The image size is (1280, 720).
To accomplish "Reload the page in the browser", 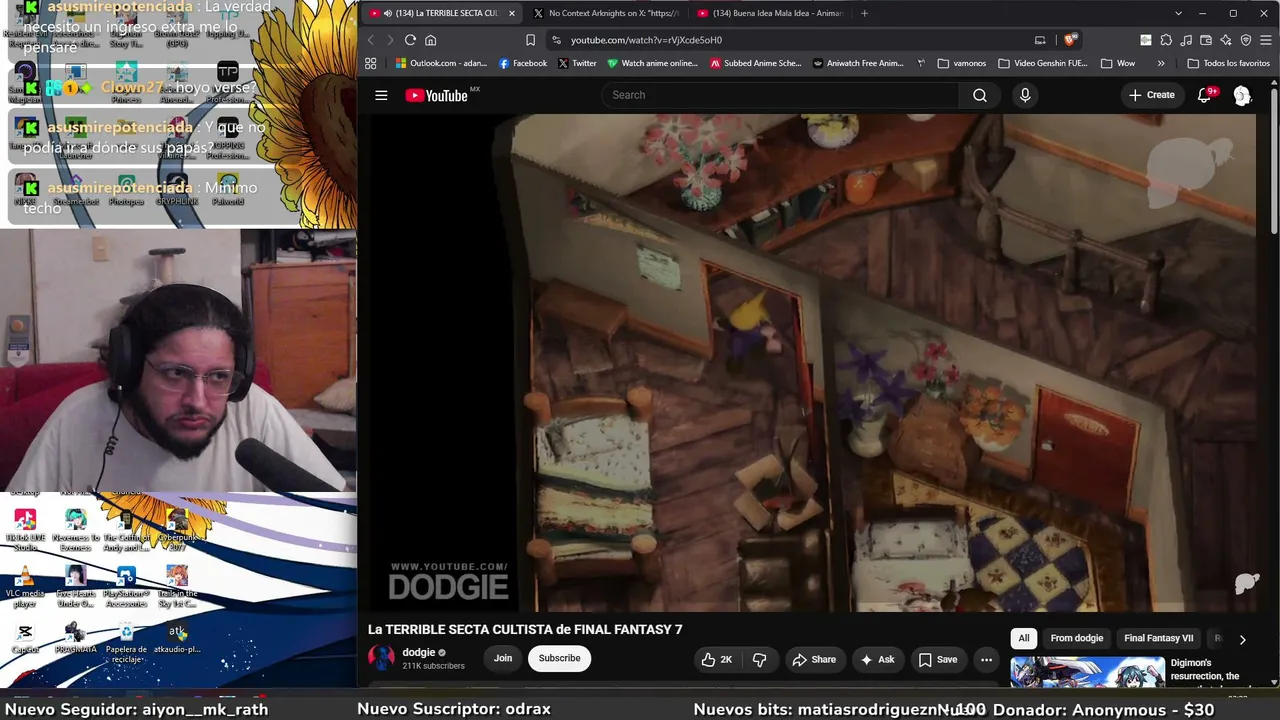I will pos(410,40).
